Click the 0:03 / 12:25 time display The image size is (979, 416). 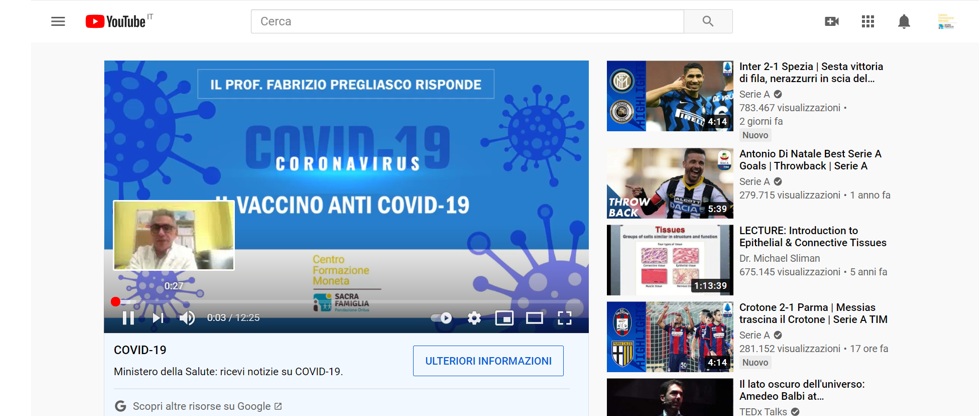coord(234,318)
